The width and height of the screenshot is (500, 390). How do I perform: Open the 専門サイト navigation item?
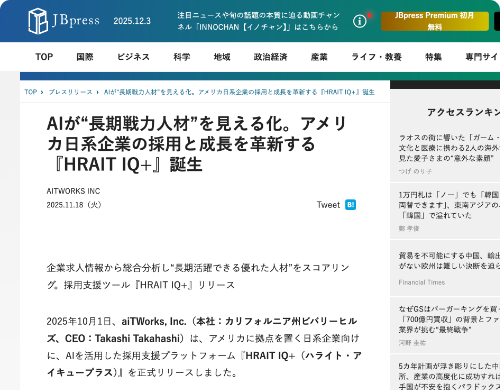(x=482, y=57)
